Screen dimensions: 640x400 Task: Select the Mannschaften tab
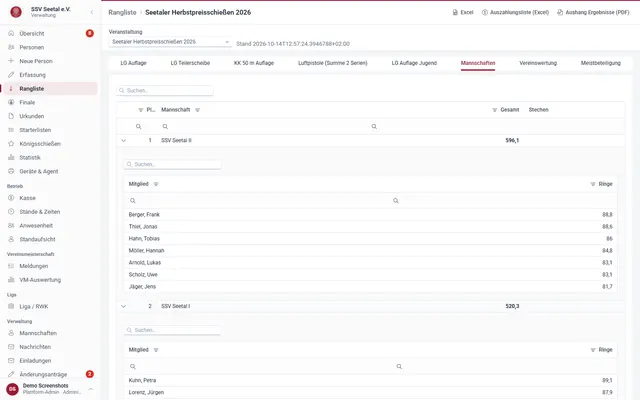[x=478, y=63]
